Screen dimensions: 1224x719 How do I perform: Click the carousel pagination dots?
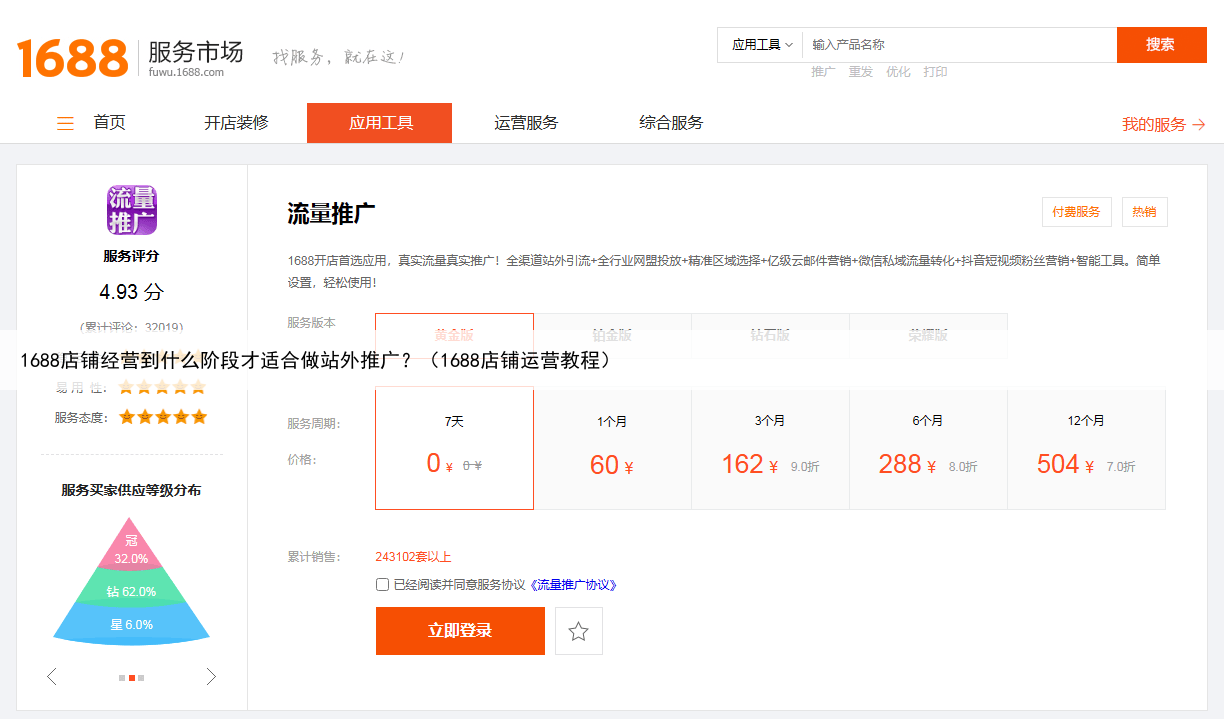click(x=131, y=678)
